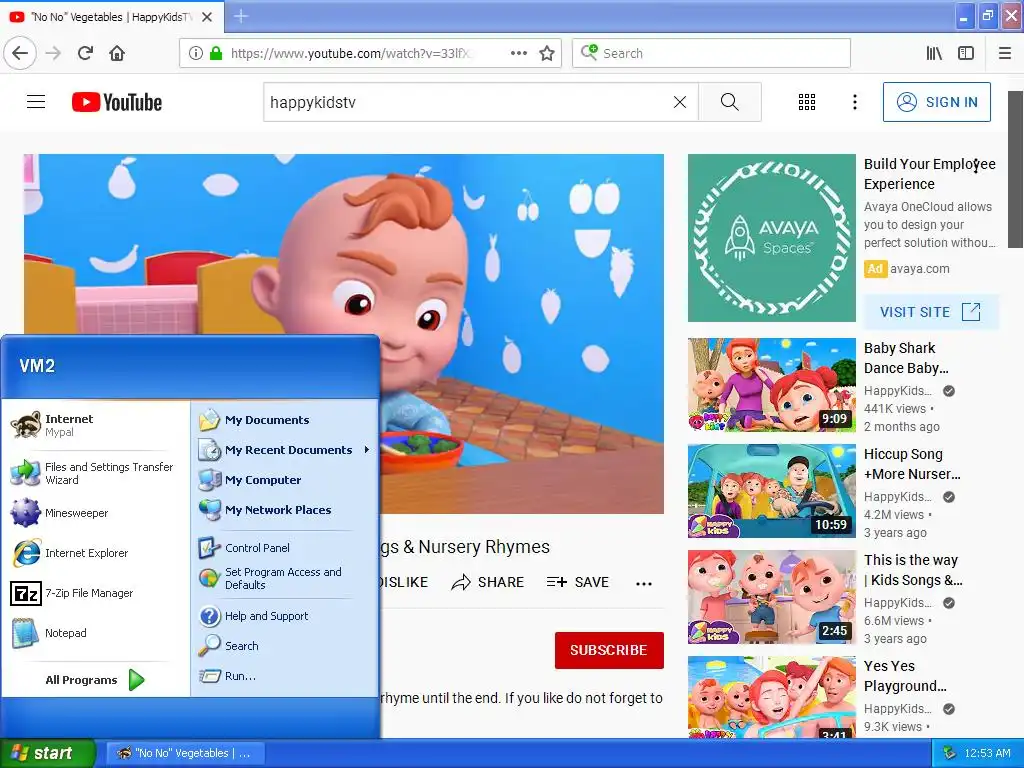Open the YouTube apps grid icon
This screenshot has width=1024, height=768.
click(x=807, y=102)
